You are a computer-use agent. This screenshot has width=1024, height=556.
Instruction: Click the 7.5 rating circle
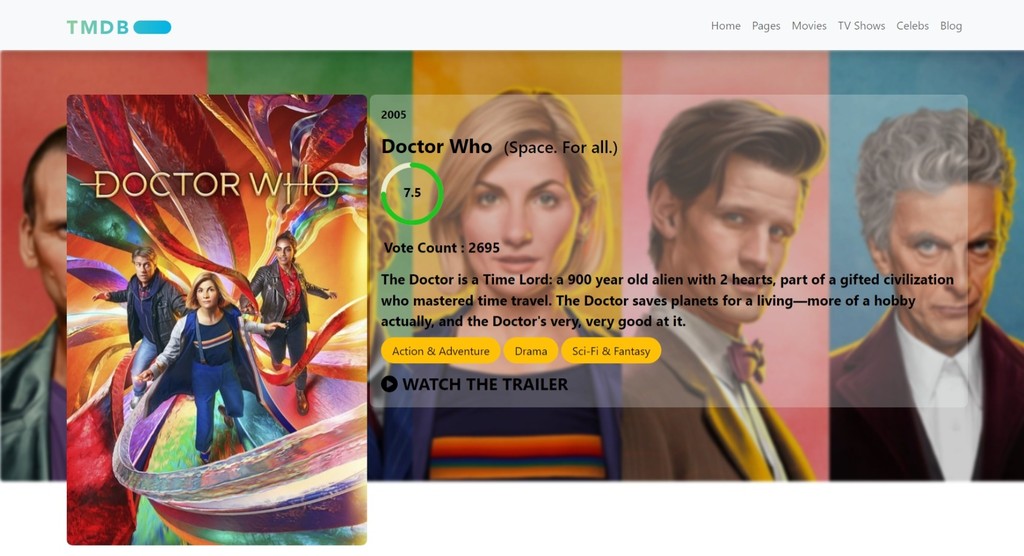tap(412, 193)
